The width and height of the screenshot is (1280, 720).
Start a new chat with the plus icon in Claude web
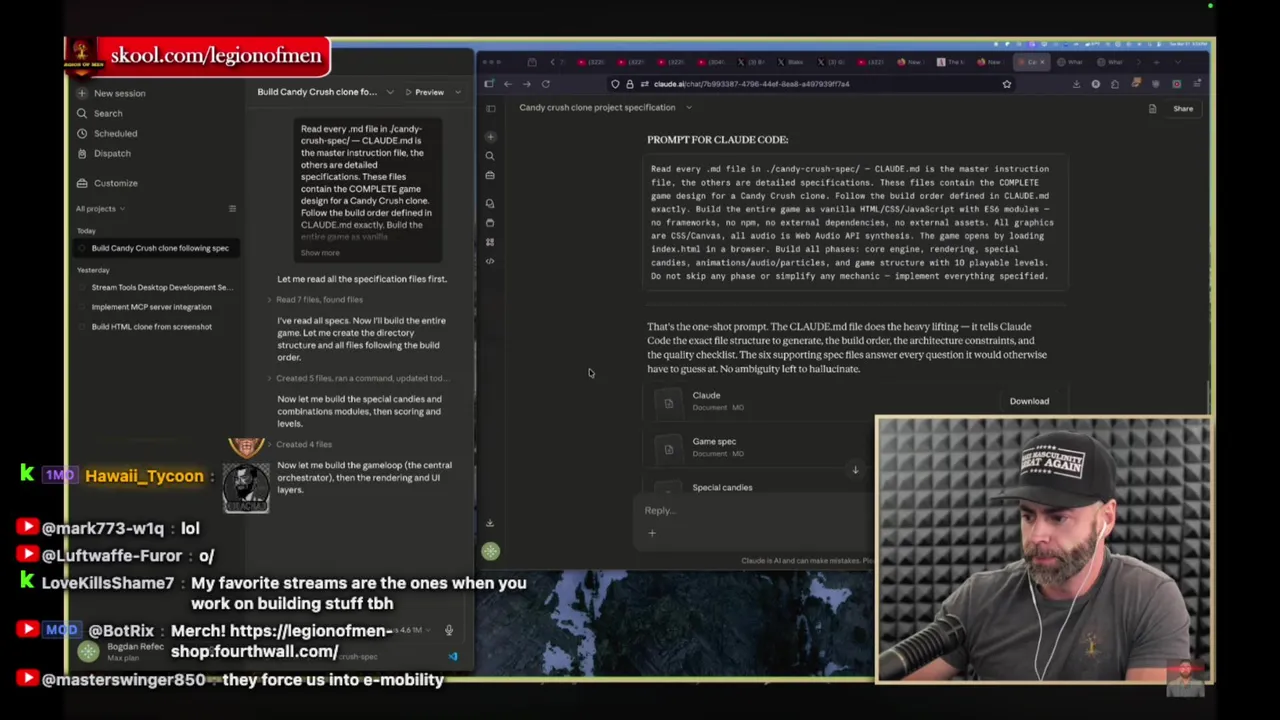point(490,136)
